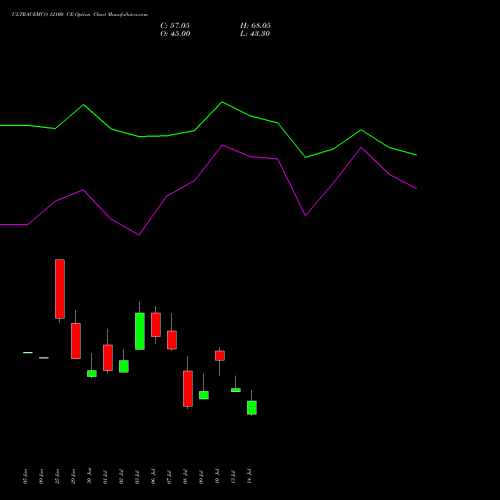Click the close price value C: 57.05

point(175,26)
